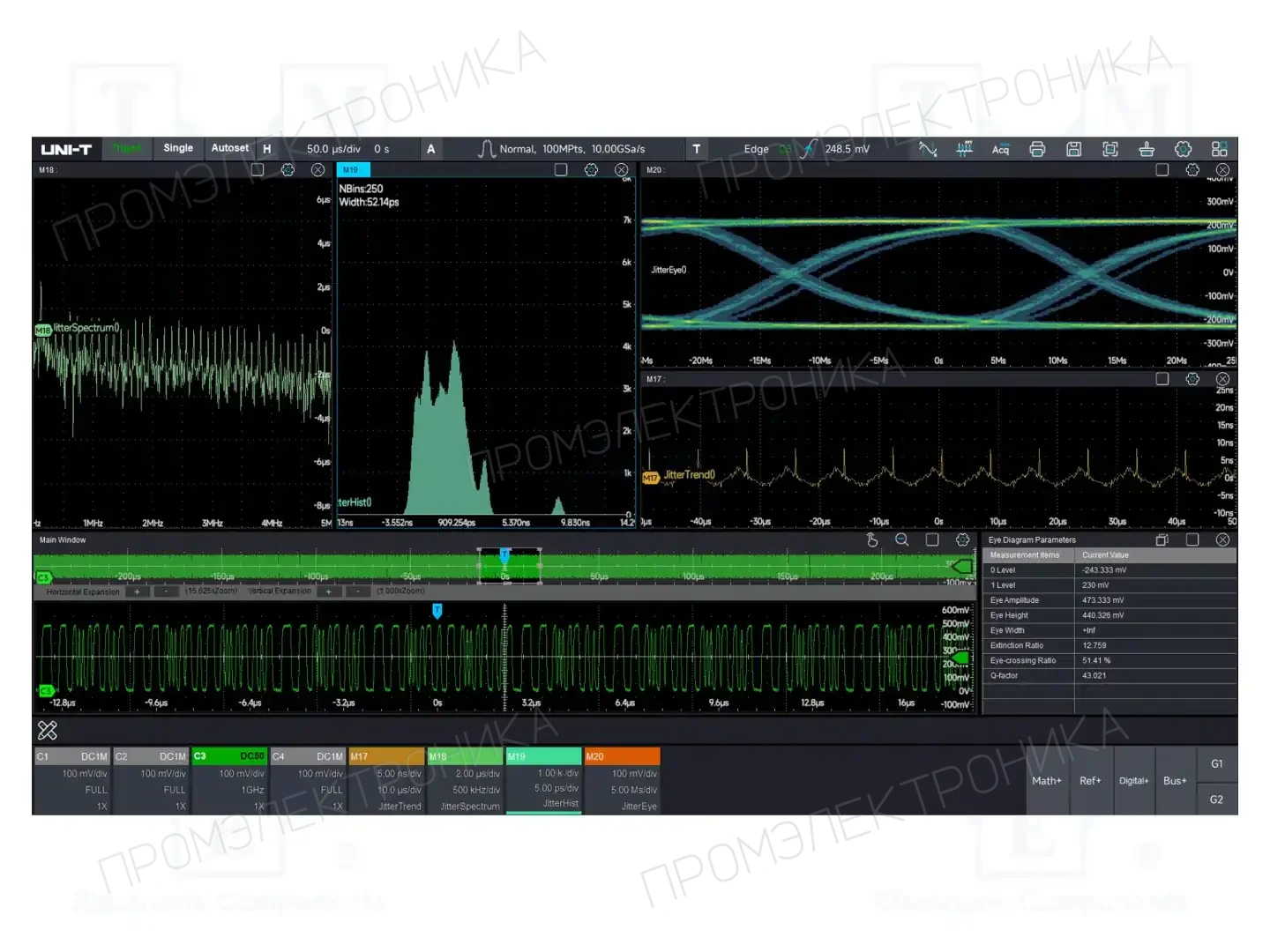Screen dimensions: 1270x952
Task: Click the touch gesture icon in Main Window
Action: 872,539
